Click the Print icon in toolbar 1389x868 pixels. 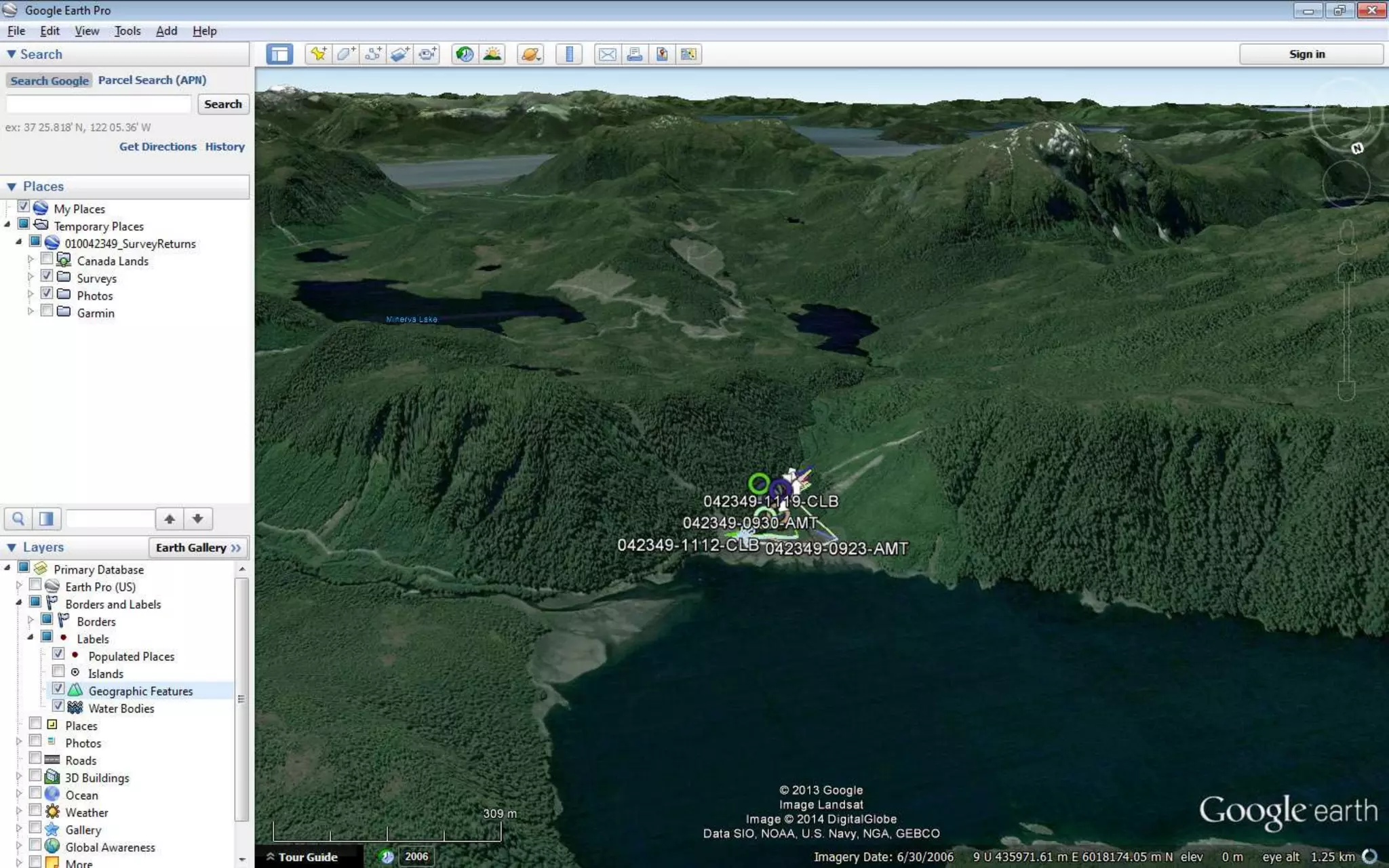coord(634,54)
